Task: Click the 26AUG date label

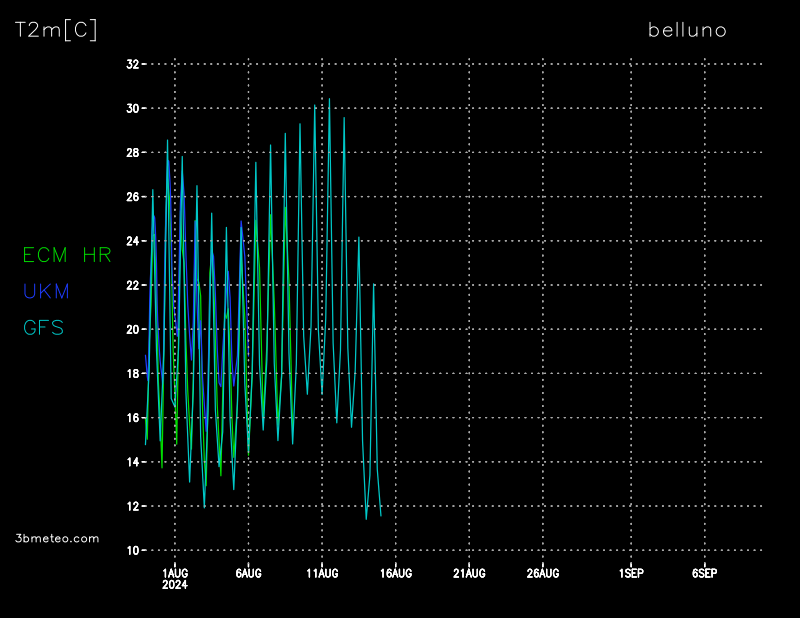Action: coord(542,573)
